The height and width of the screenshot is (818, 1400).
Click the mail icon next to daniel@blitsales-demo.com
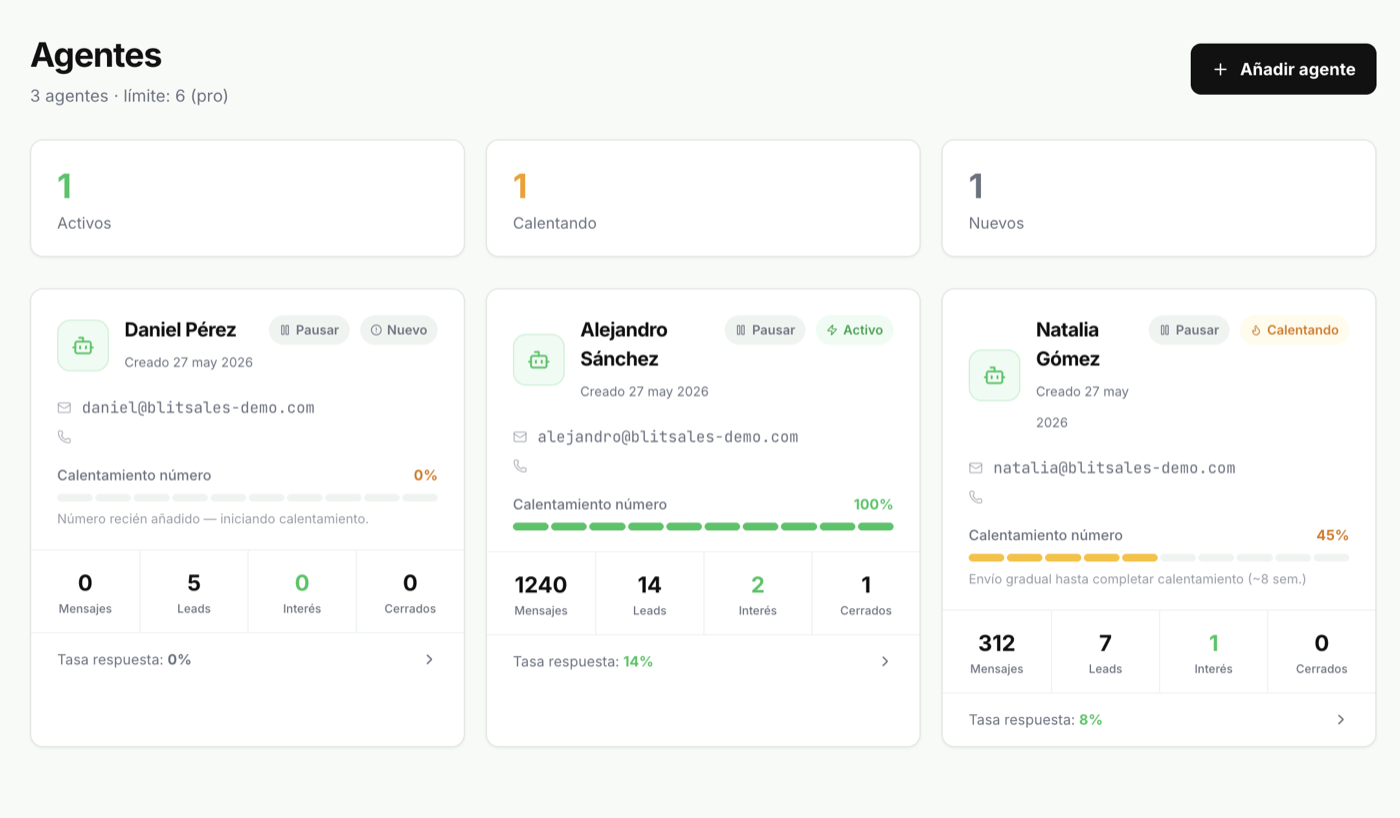pyautogui.click(x=64, y=408)
